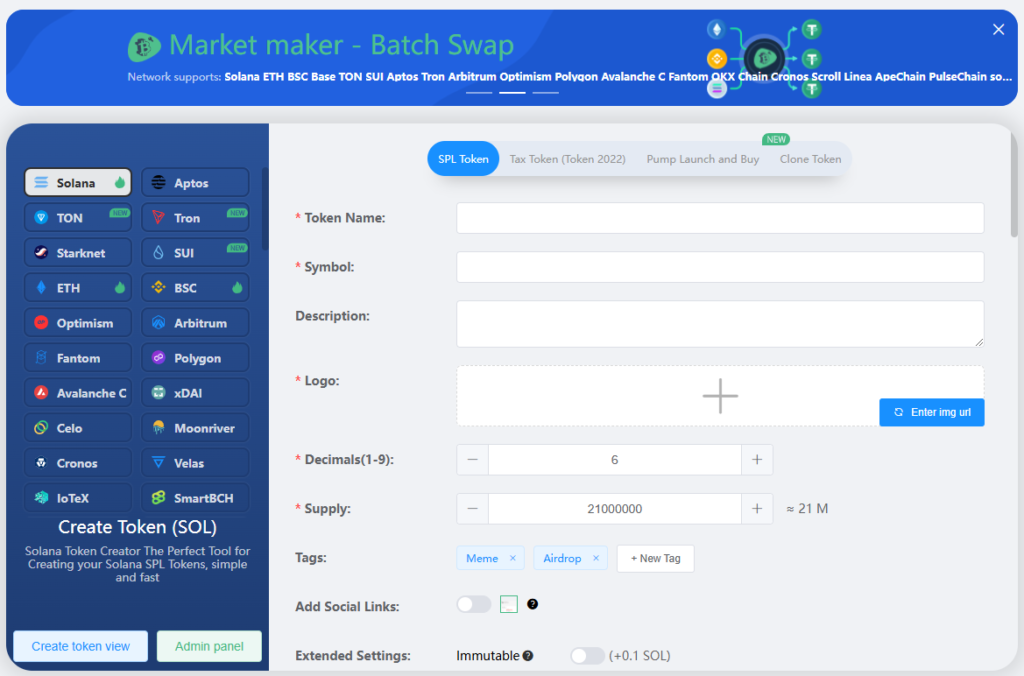Open the Pump Launch and Buy tab
Viewport: 1024px width, 676px height.
(703, 159)
